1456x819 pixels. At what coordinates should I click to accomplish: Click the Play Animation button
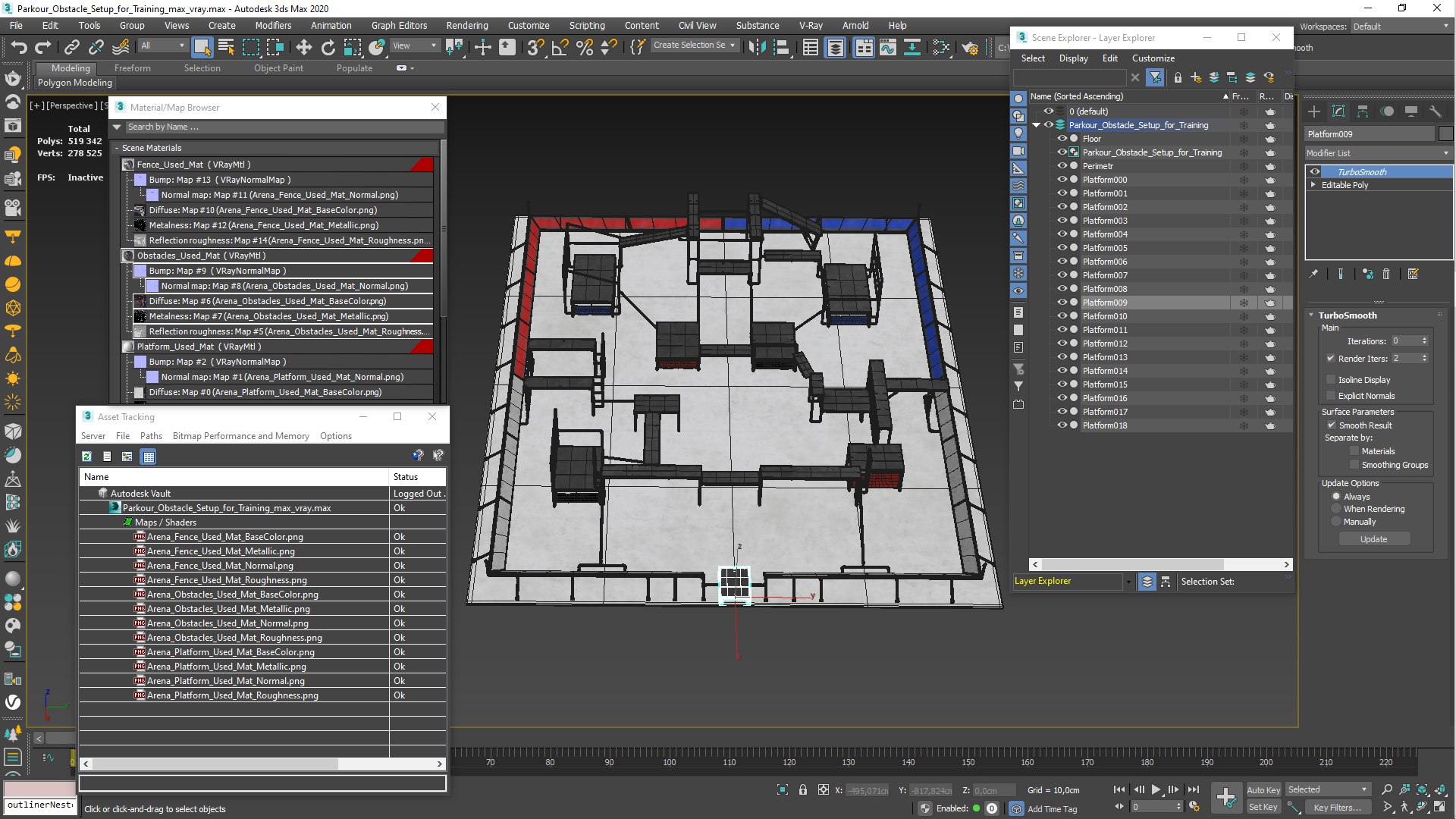tap(1156, 789)
